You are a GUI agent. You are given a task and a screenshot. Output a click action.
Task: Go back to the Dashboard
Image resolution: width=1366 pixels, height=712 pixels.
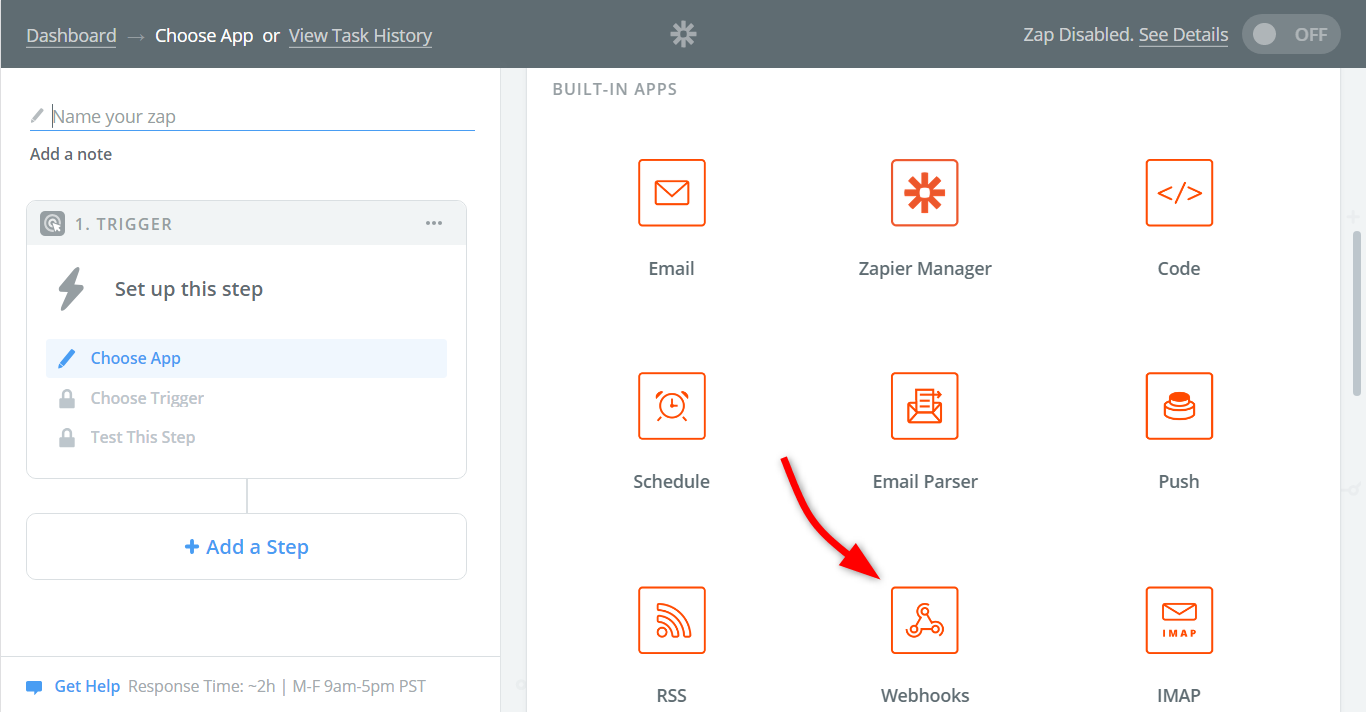71,36
